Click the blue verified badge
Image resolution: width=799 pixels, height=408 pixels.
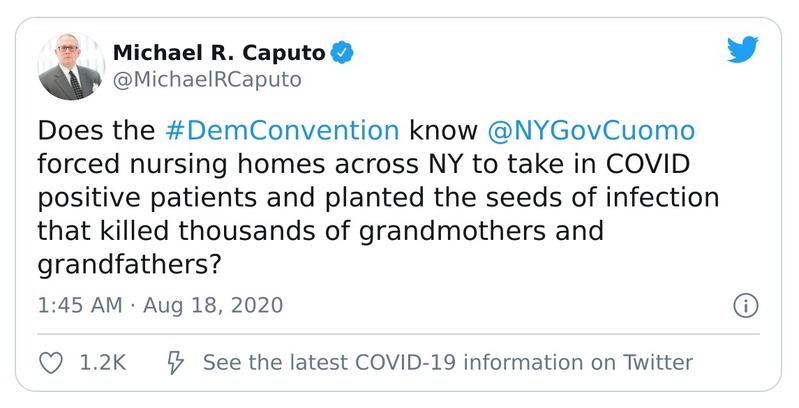click(342, 52)
